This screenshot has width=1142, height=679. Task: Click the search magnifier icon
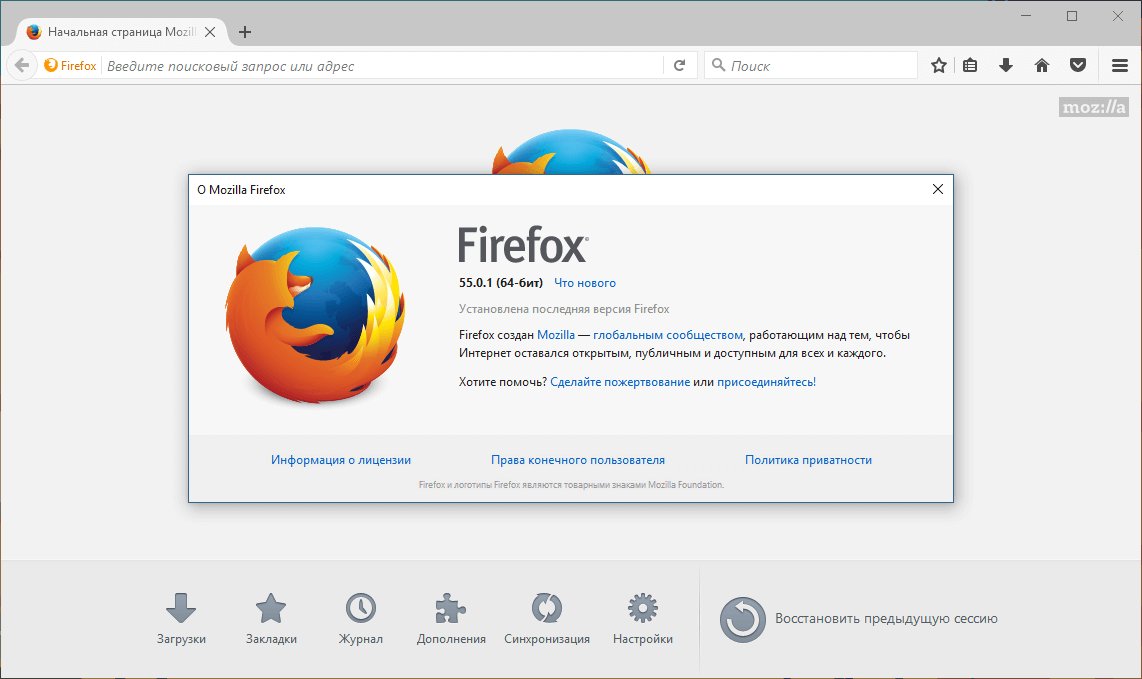[x=718, y=65]
